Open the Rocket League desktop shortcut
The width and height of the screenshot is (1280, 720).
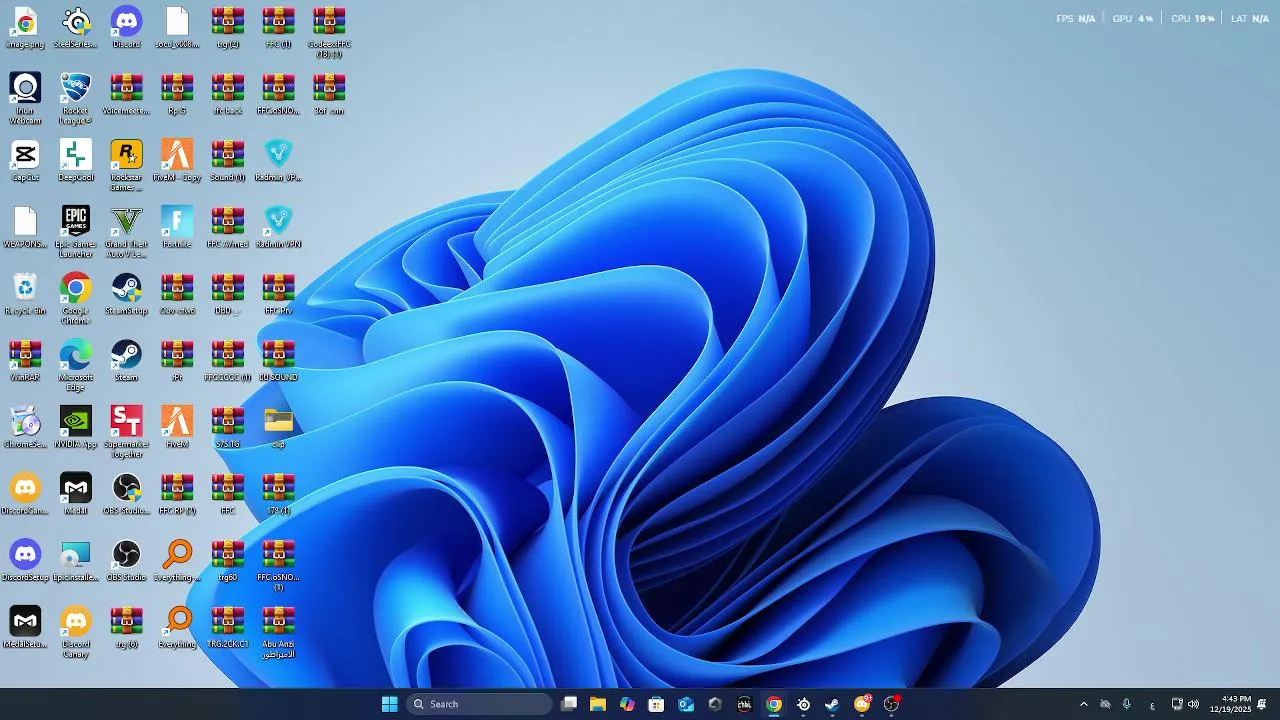click(x=75, y=98)
